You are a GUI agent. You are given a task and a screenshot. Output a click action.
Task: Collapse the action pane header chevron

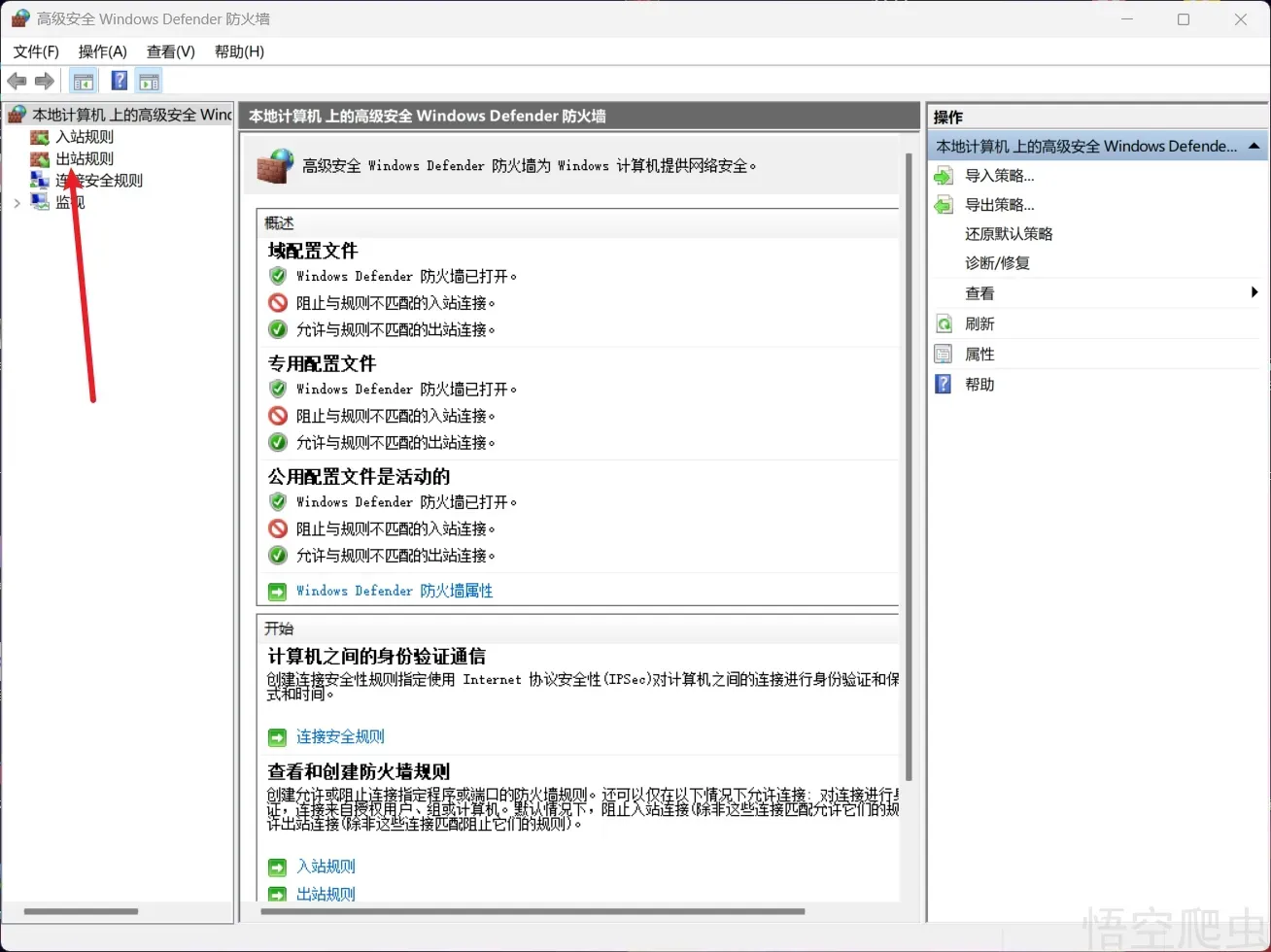coord(1253,146)
